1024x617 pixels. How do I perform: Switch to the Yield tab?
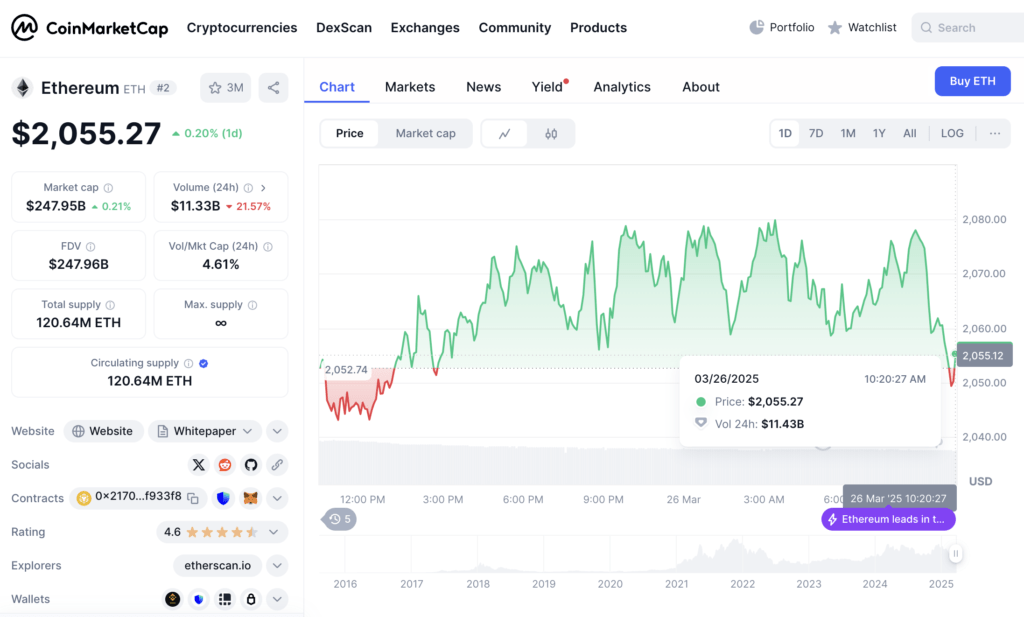coord(549,87)
